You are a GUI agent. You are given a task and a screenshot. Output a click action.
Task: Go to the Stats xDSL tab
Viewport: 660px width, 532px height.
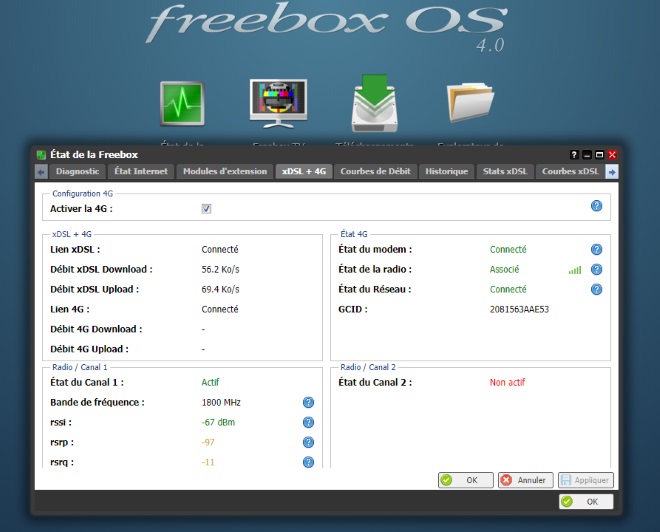(505, 172)
